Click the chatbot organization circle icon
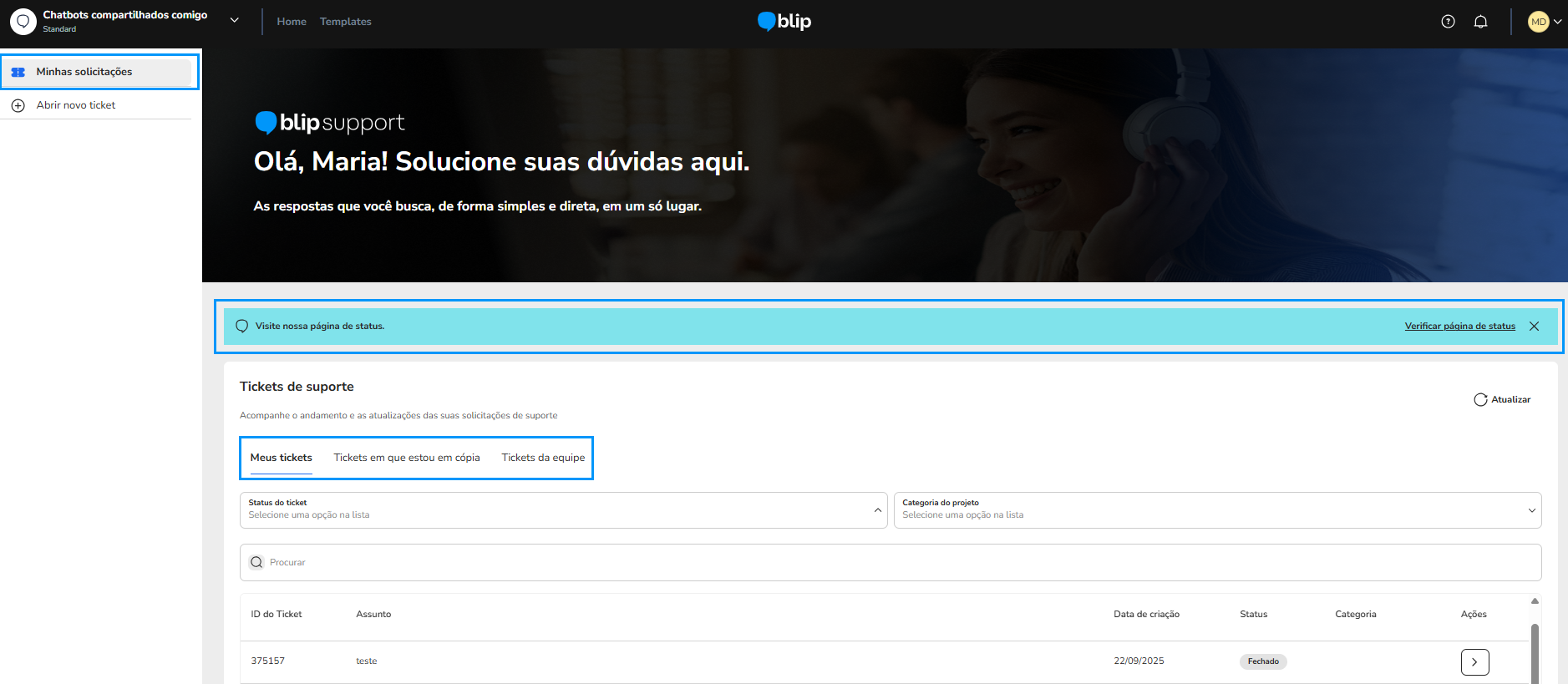1568x684 pixels. 23,22
